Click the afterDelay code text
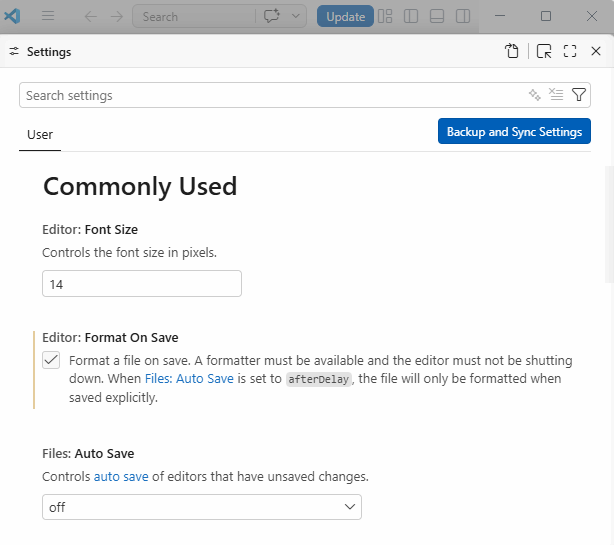This screenshot has width=614, height=545. [319, 379]
